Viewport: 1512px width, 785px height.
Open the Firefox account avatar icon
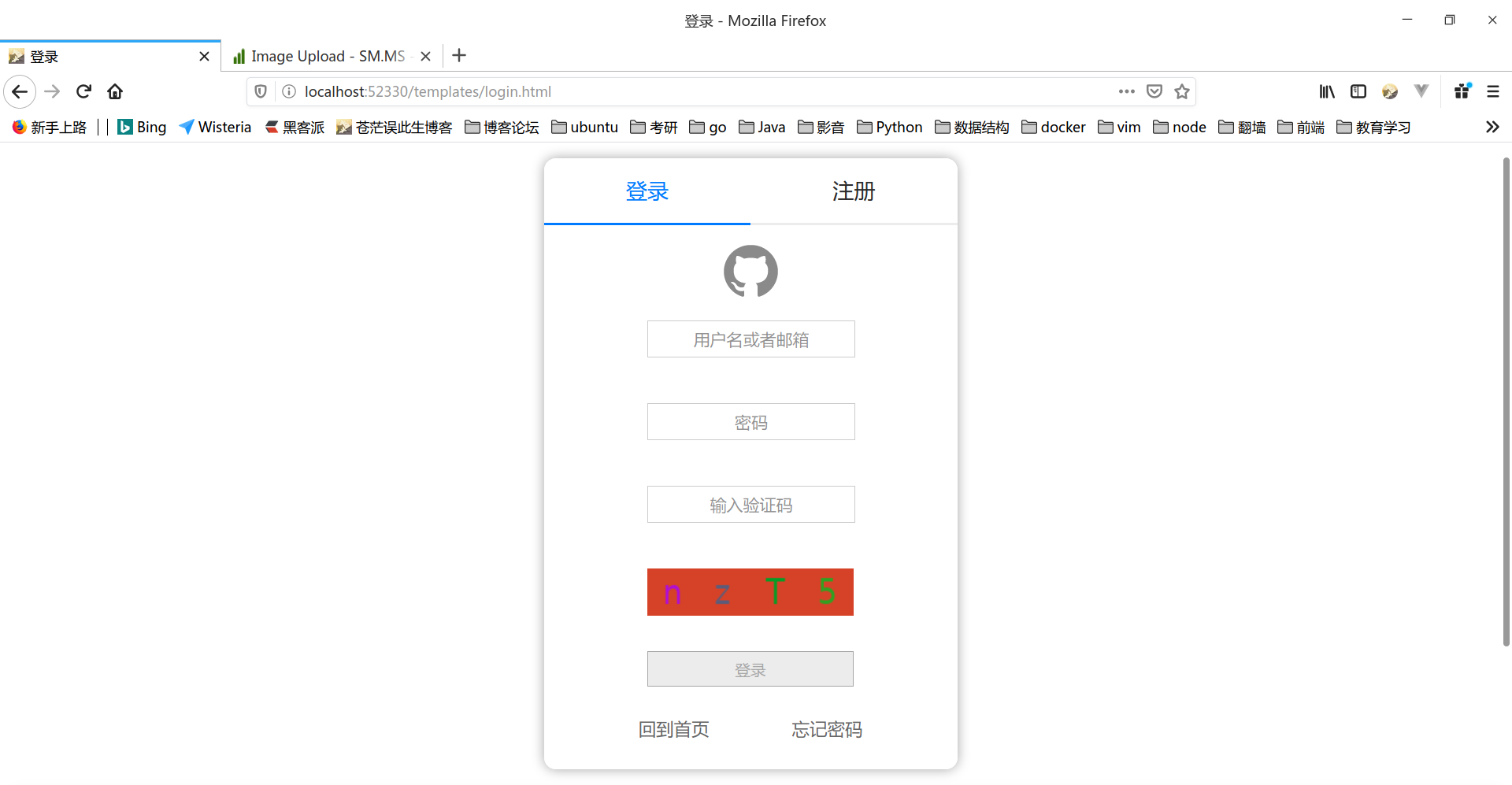(x=1390, y=91)
